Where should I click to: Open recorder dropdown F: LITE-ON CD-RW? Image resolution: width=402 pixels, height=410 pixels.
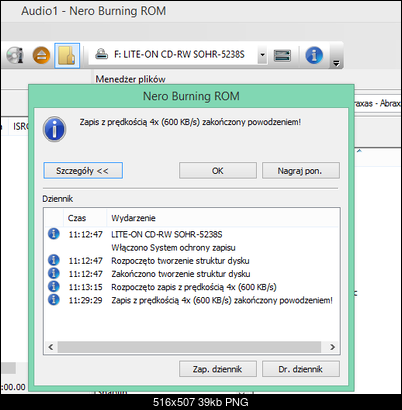pyautogui.click(x=262, y=55)
